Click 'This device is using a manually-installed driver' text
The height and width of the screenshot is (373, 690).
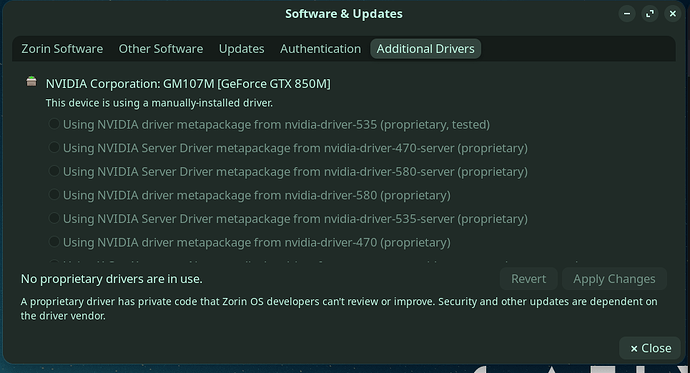point(159,103)
